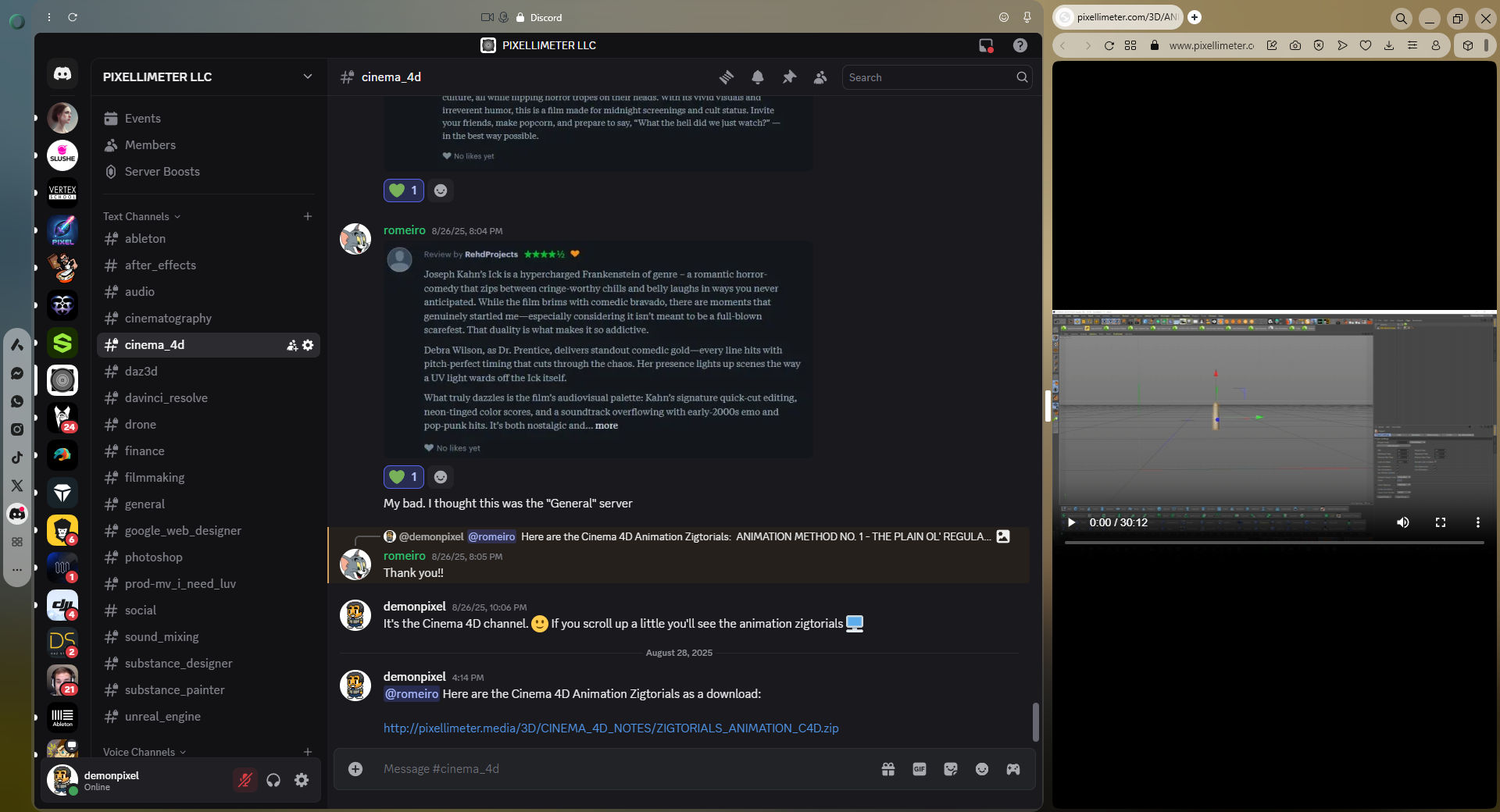Open the GIF picker
The height and width of the screenshot is (812, 1500).
point(920,769)
